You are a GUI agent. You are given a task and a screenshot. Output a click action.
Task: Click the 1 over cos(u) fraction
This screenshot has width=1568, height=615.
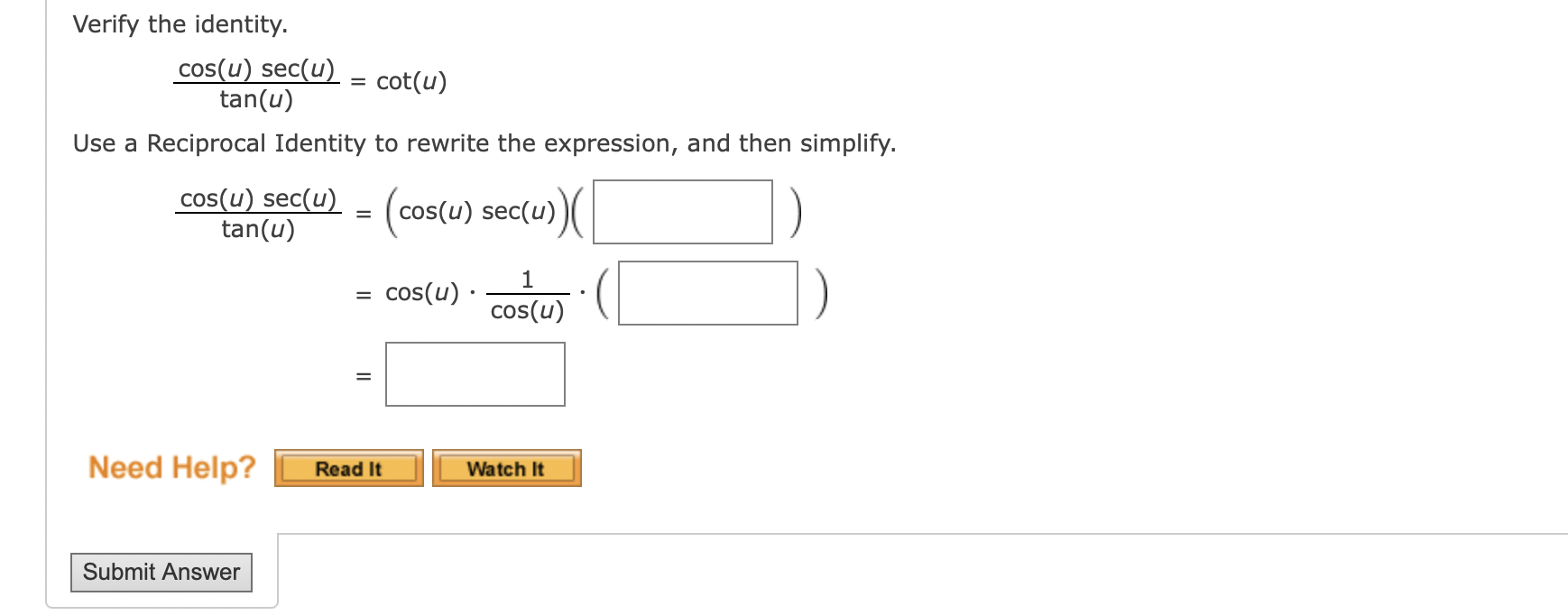[x=527, y=293]
